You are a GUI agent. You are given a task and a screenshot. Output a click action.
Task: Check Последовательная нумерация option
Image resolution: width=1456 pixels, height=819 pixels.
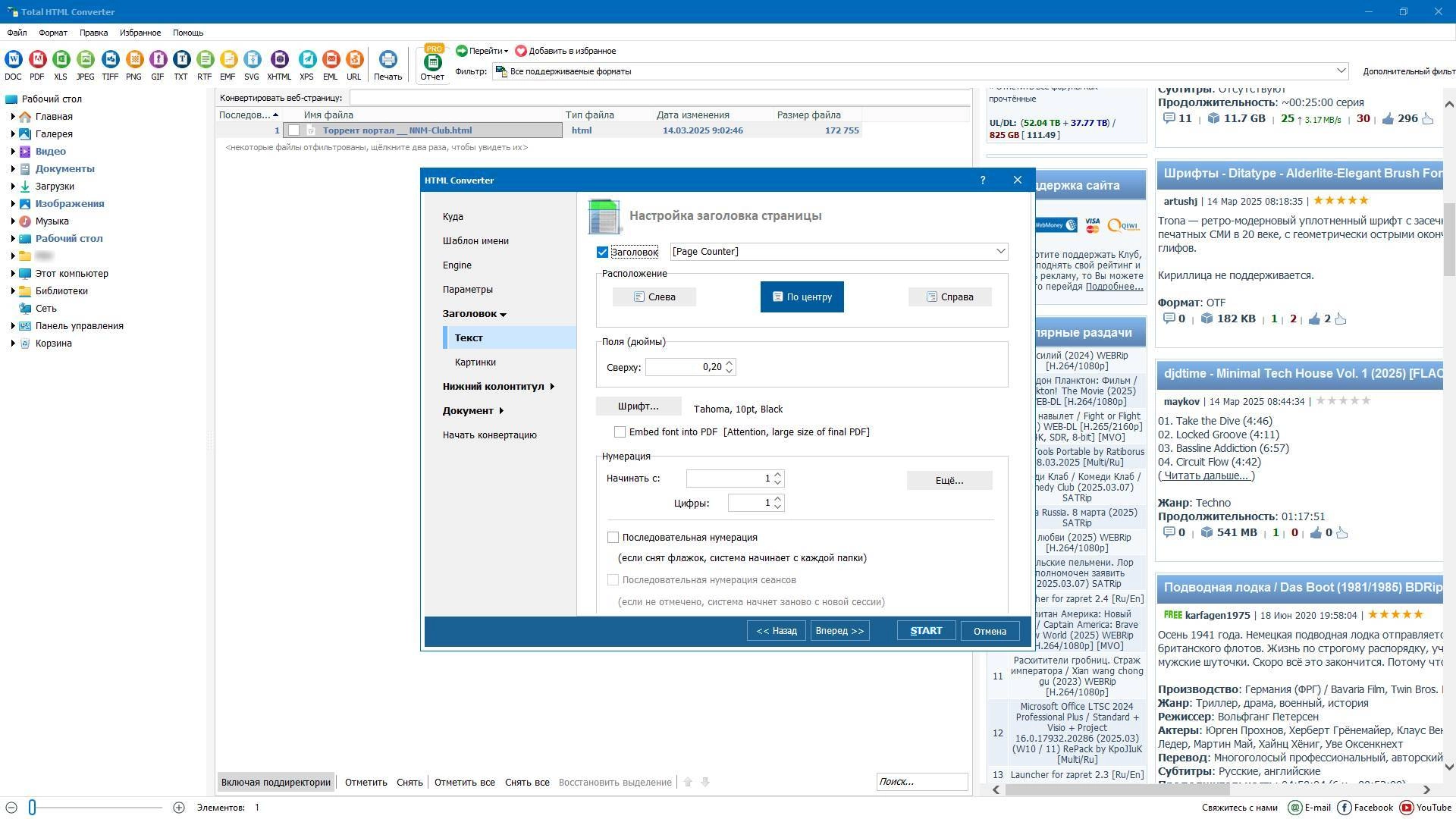coord(613,537)
